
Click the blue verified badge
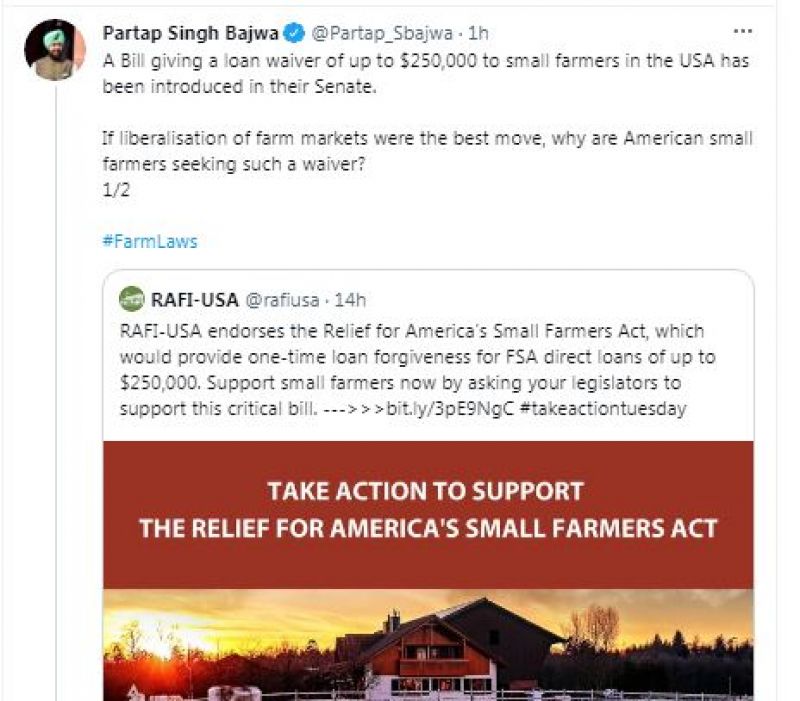tap(295, 33)
